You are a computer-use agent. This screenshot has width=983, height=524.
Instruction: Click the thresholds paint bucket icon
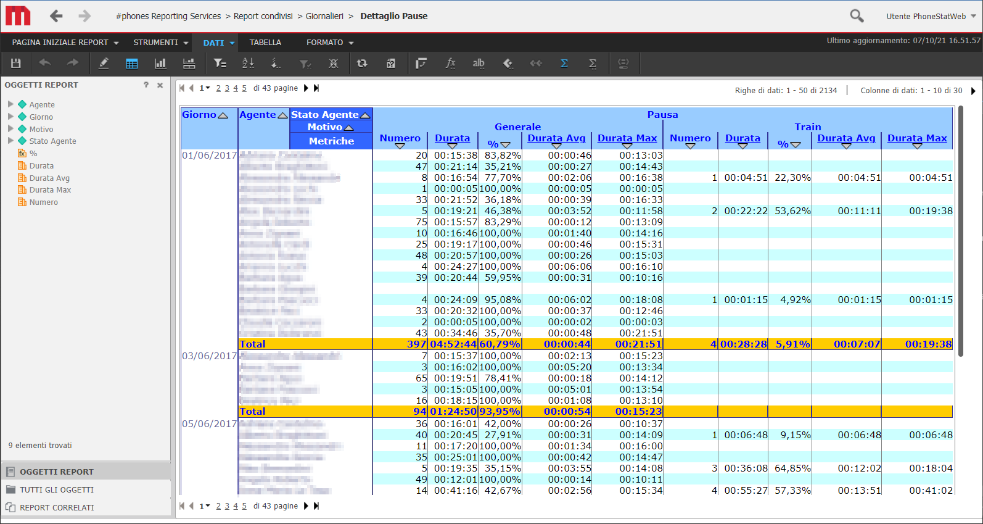click(x=508, y=63)
